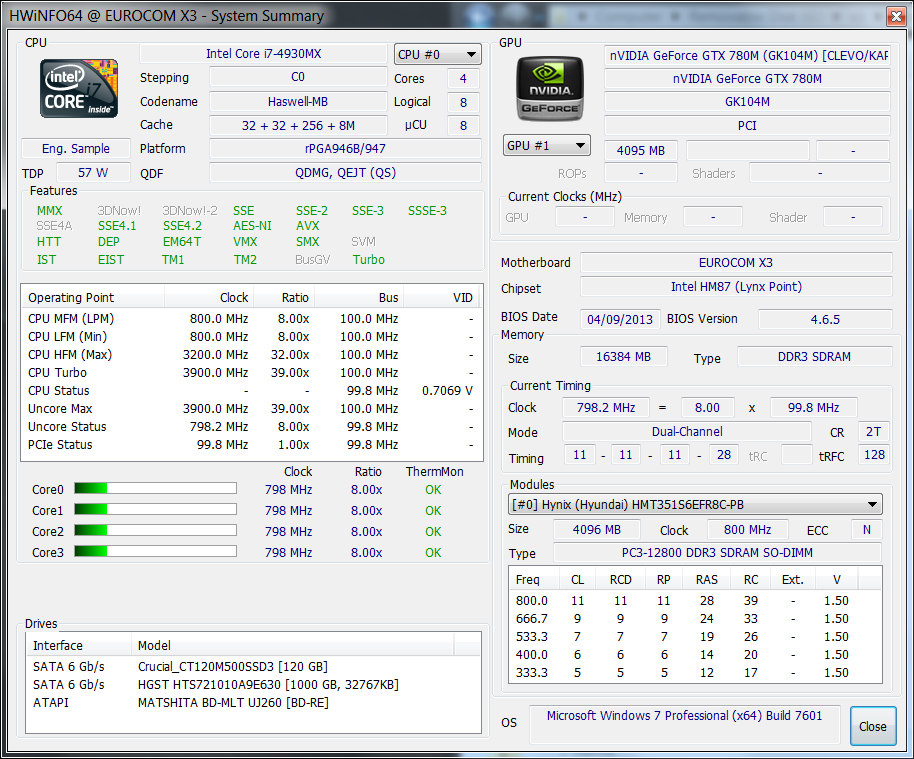Screen dimensions: 914x759
Task: Click the DDR3 SDRAM memory type field
Action: click(814, 356)
